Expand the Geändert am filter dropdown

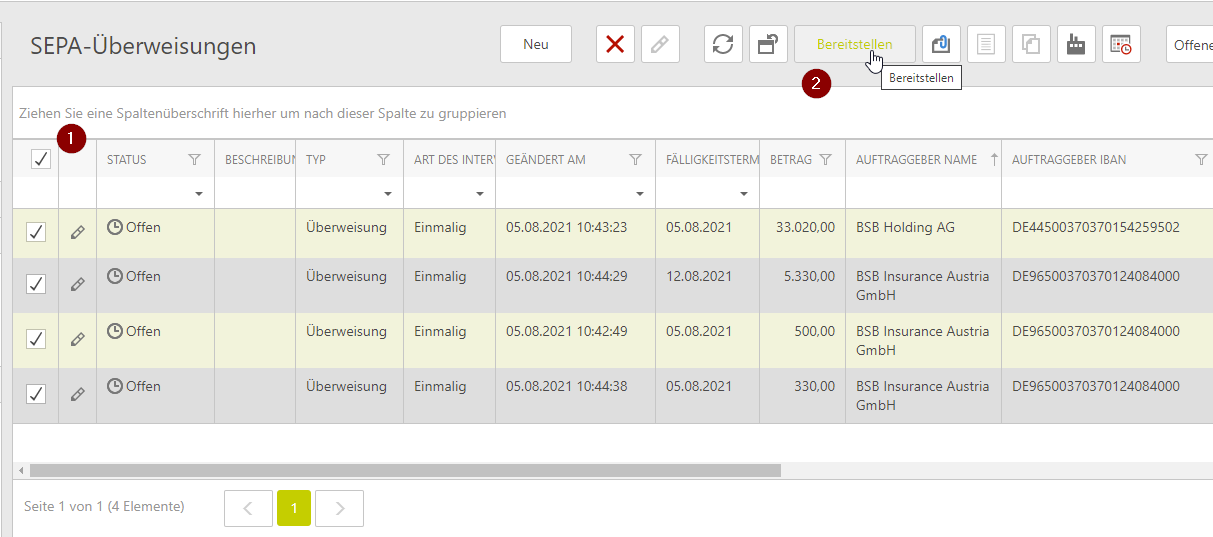click(640, 193)
